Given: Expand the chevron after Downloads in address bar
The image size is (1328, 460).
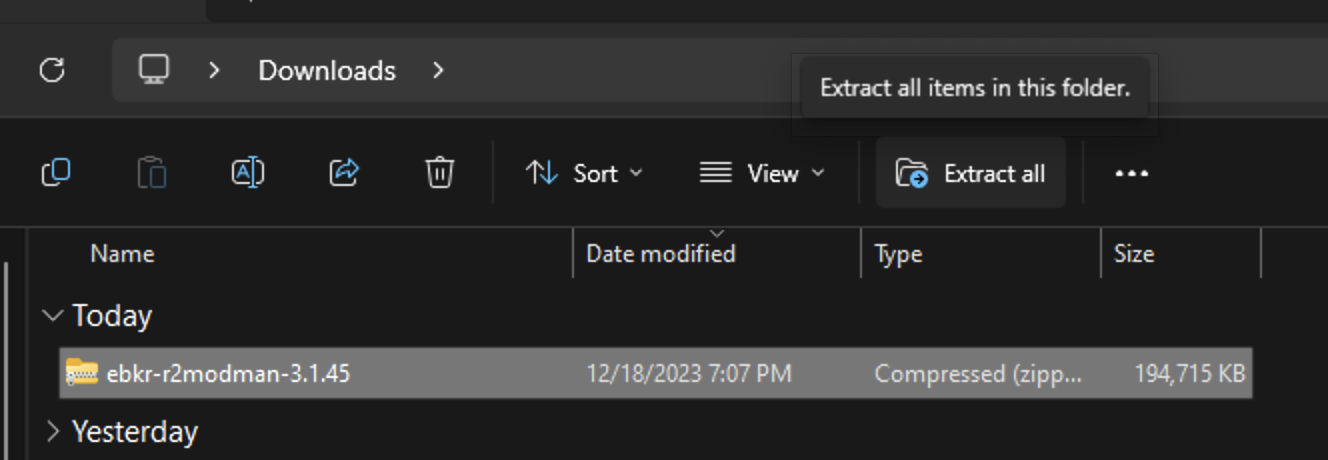Looking at the screenshot, I should [438, 70].
